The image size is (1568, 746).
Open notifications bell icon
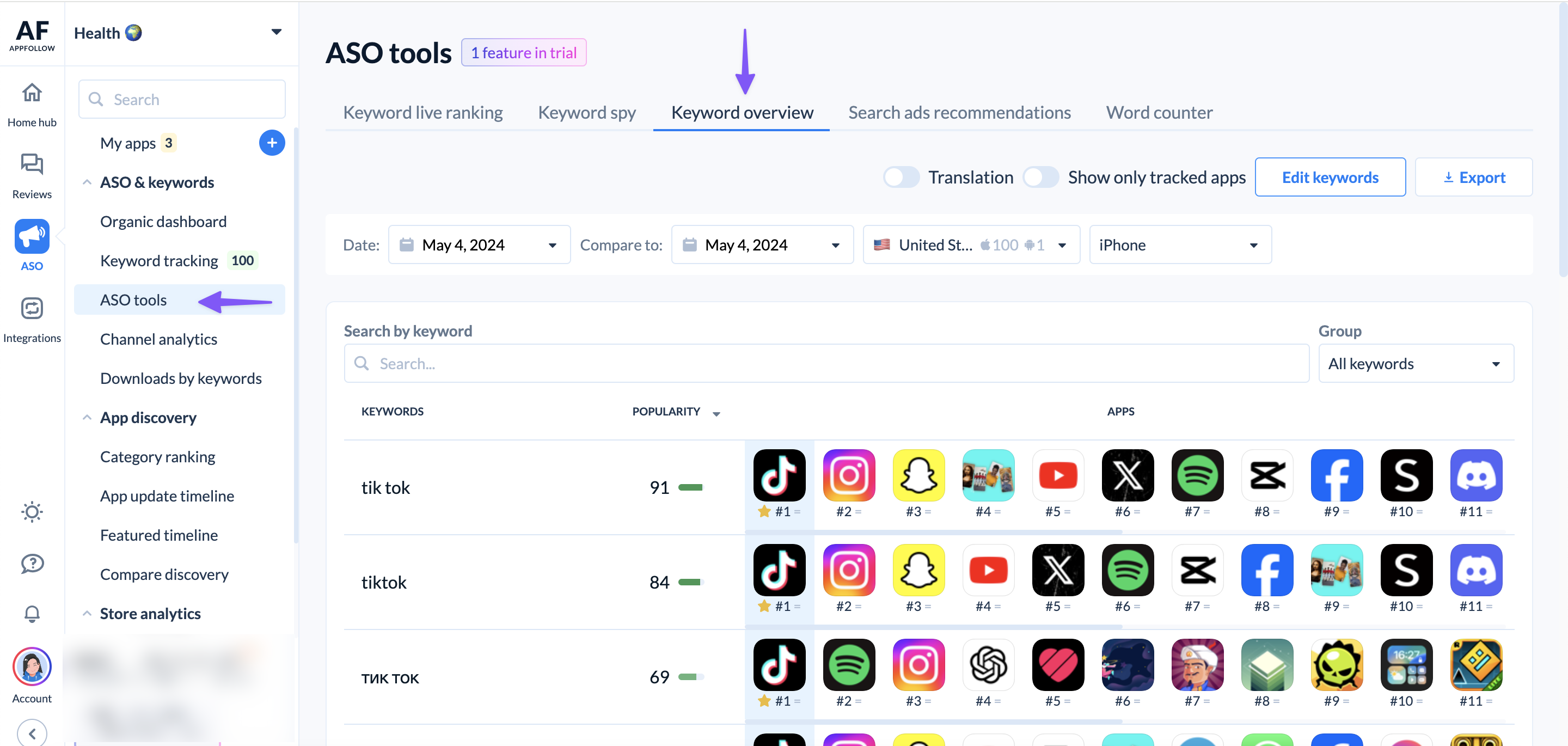point(32,614)
